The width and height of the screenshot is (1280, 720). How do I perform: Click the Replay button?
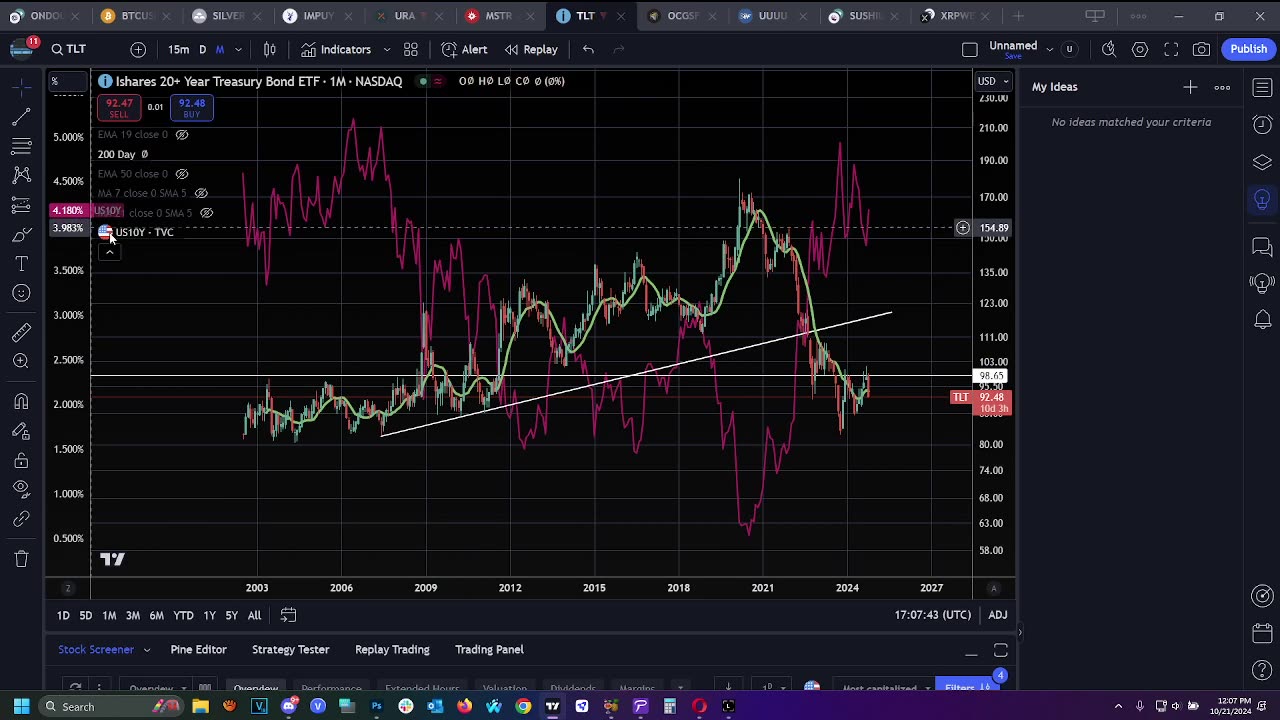click(x=530, y=49)
